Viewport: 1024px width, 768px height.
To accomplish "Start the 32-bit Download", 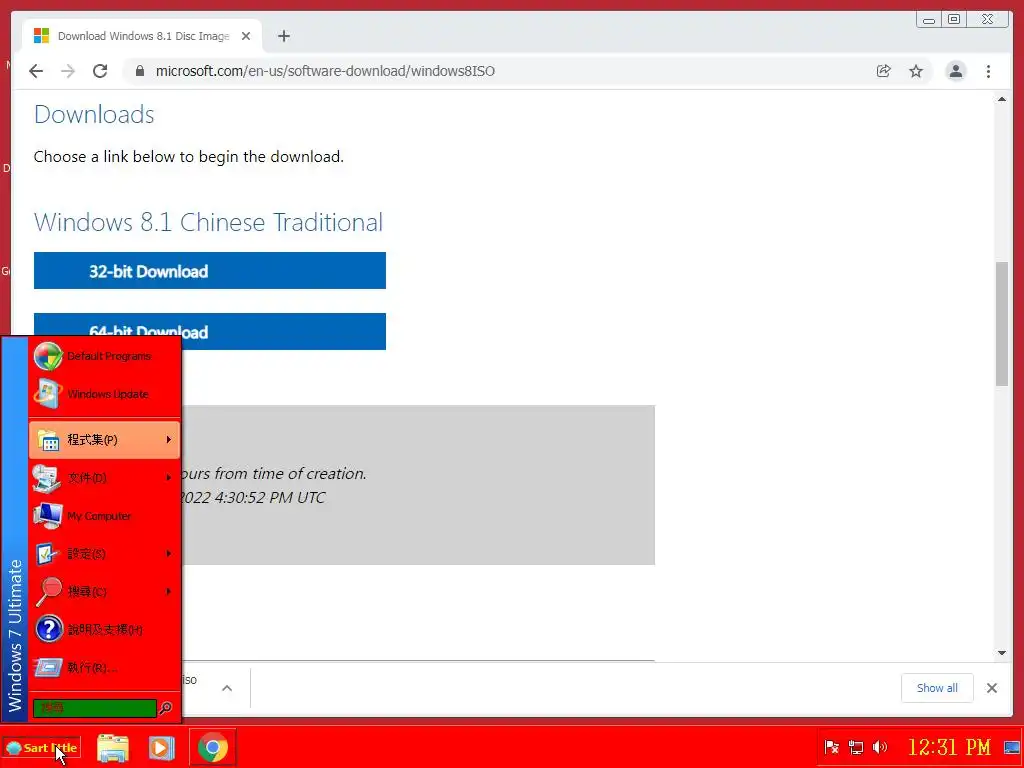I will point(210,270).
